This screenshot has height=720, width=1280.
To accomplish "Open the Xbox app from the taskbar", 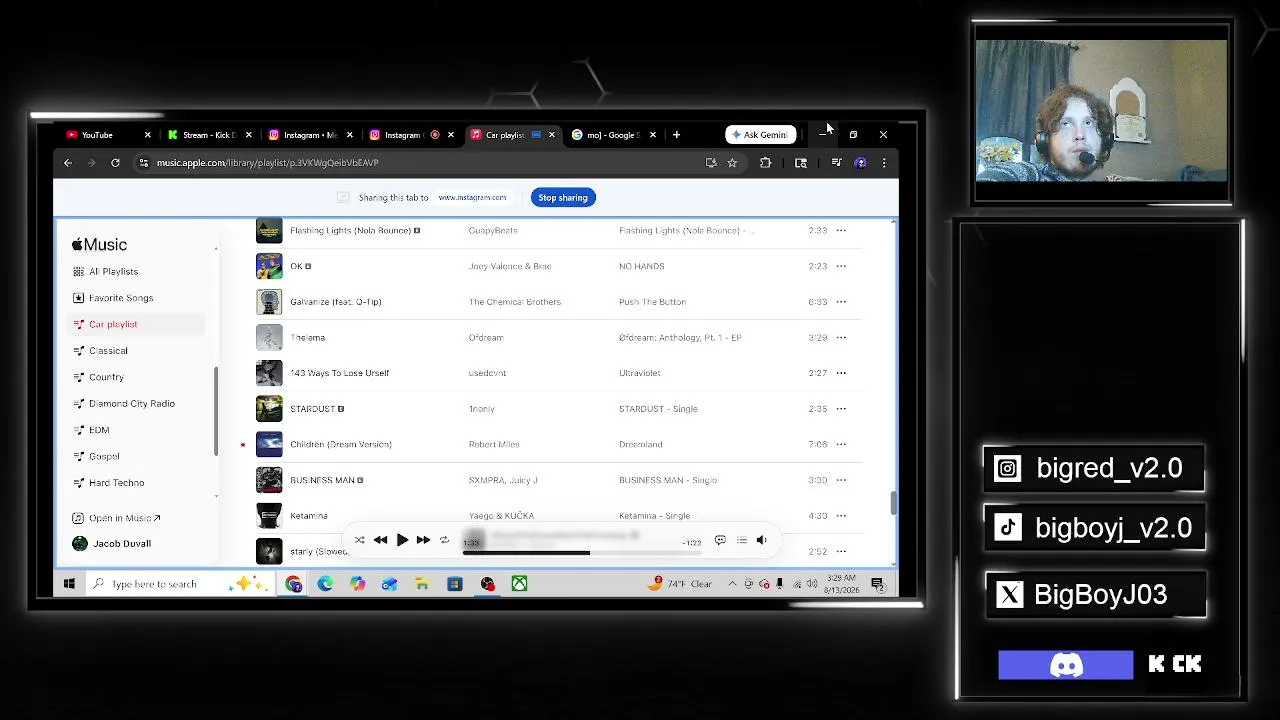I will click(x=519, y=584).
